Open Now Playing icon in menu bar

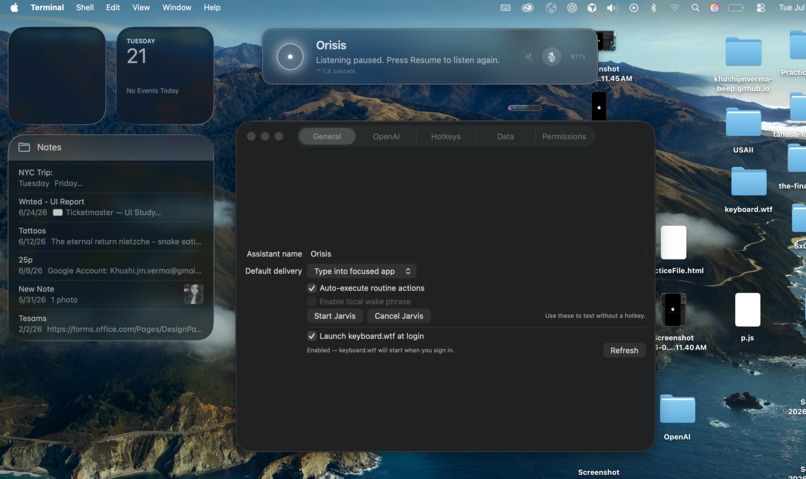(633, 8)
